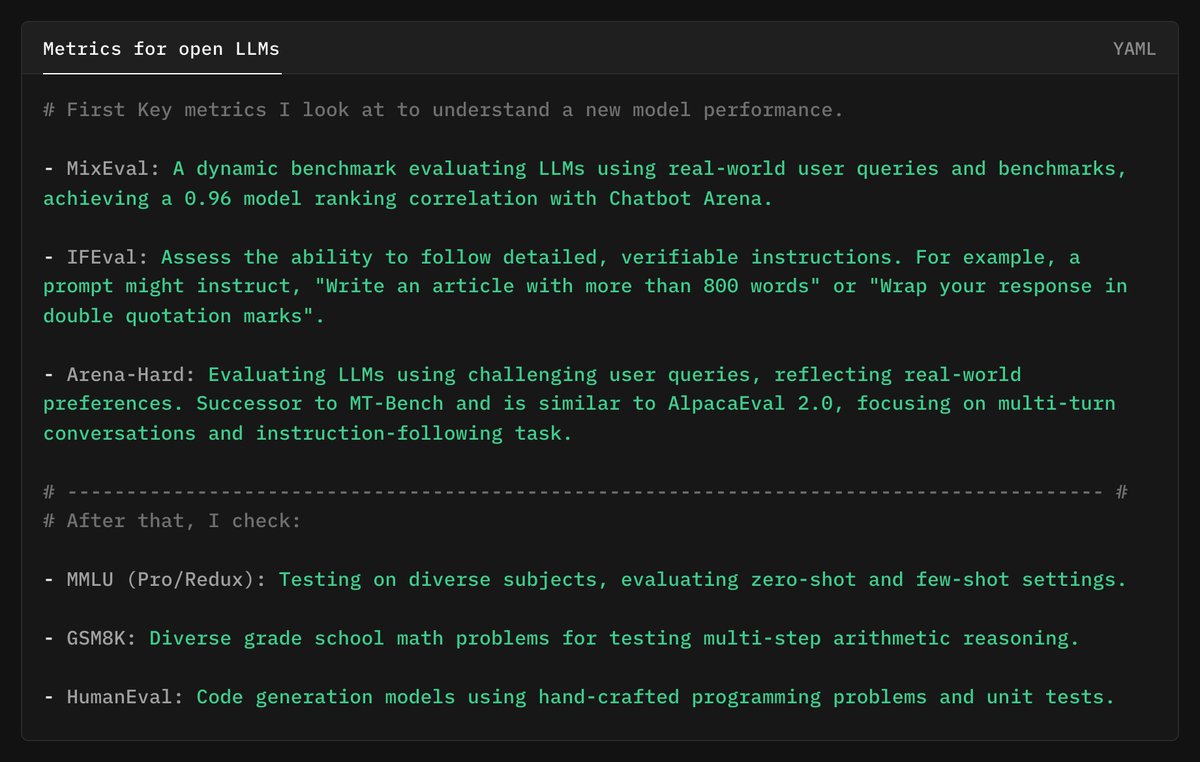
Task: Click the MixEval key
Action: tap(107, 168)
